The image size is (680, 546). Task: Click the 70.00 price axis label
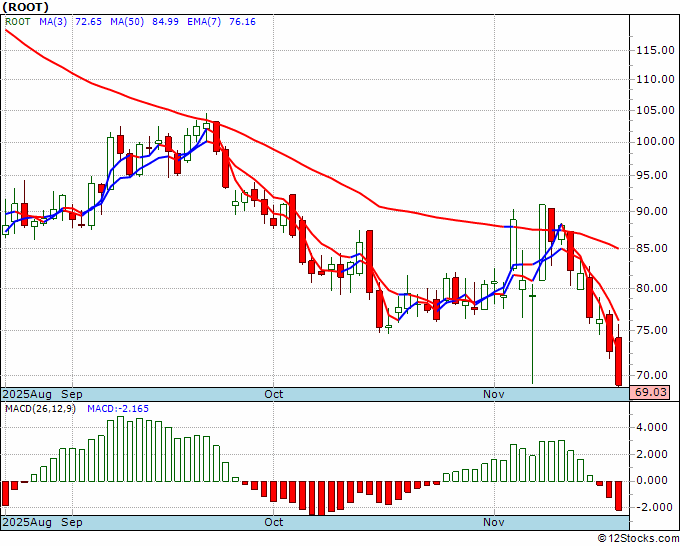pos(652,376)
